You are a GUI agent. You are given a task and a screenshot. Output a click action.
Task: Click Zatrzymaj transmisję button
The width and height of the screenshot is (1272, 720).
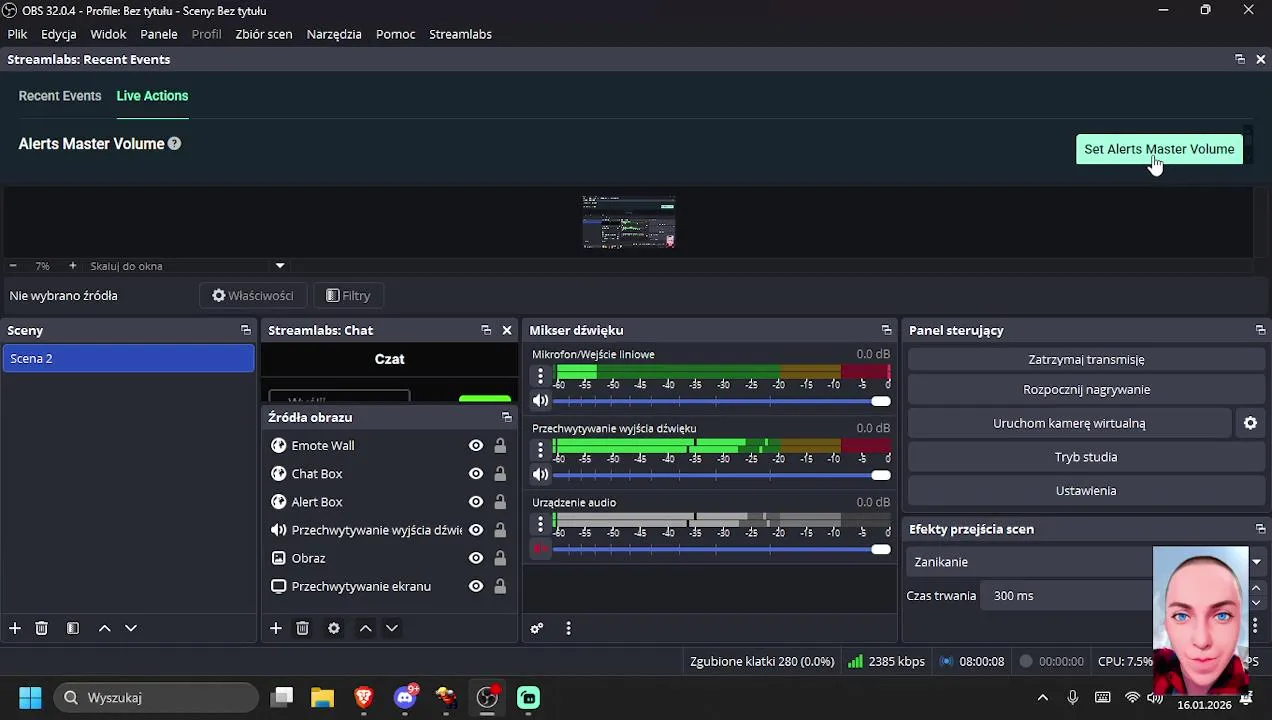tap(1086, 360)
